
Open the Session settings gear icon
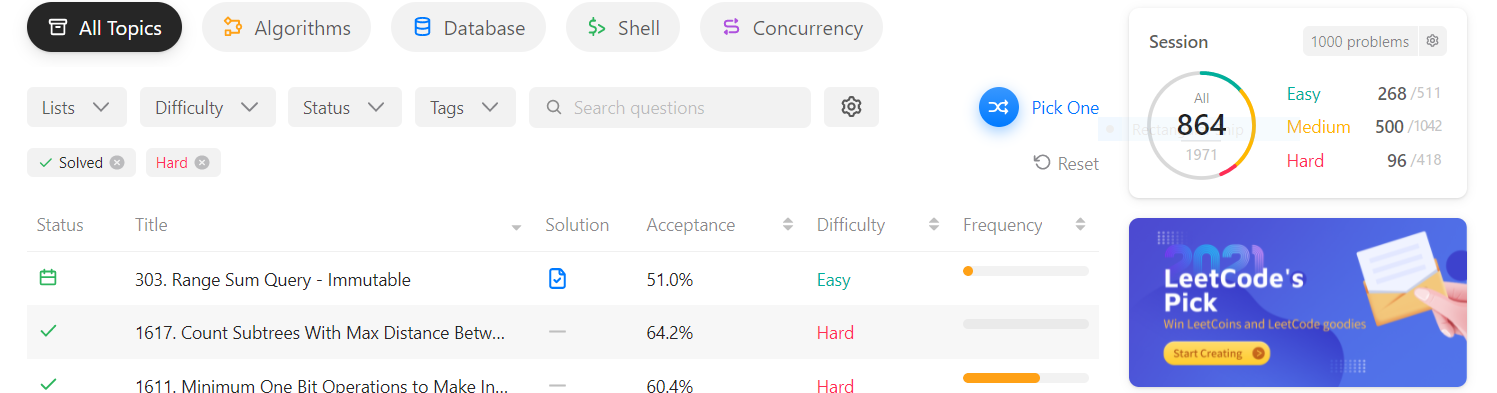(1432, 41)
